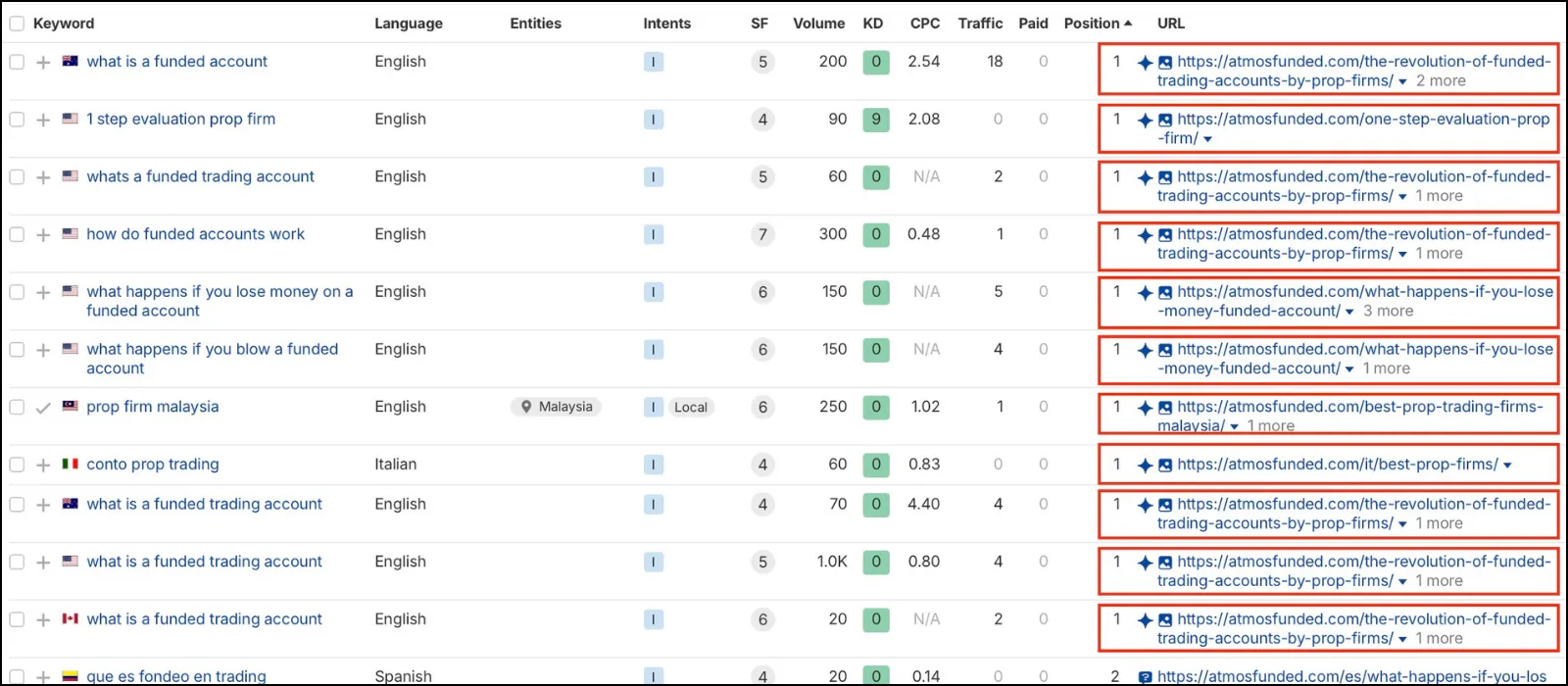Click the volume value 1.0K
The width and height of the screenshot is (1568, 686).
832,562
